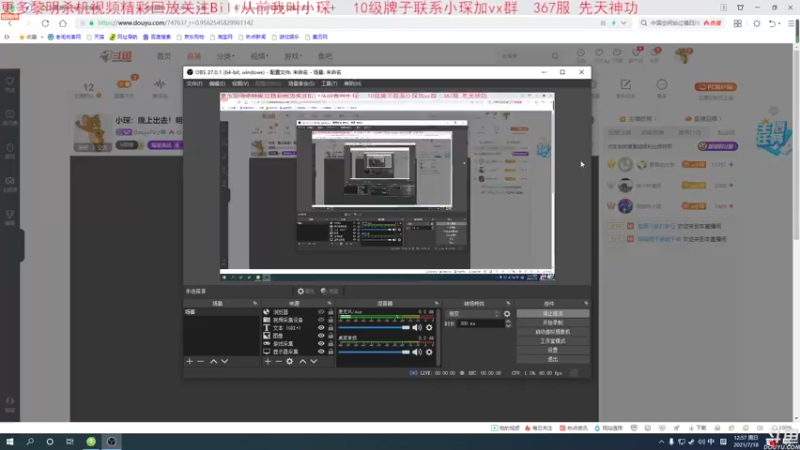Open OBS 工具(T) menu
Screen dimensions: 800x450
pos(329,84)
